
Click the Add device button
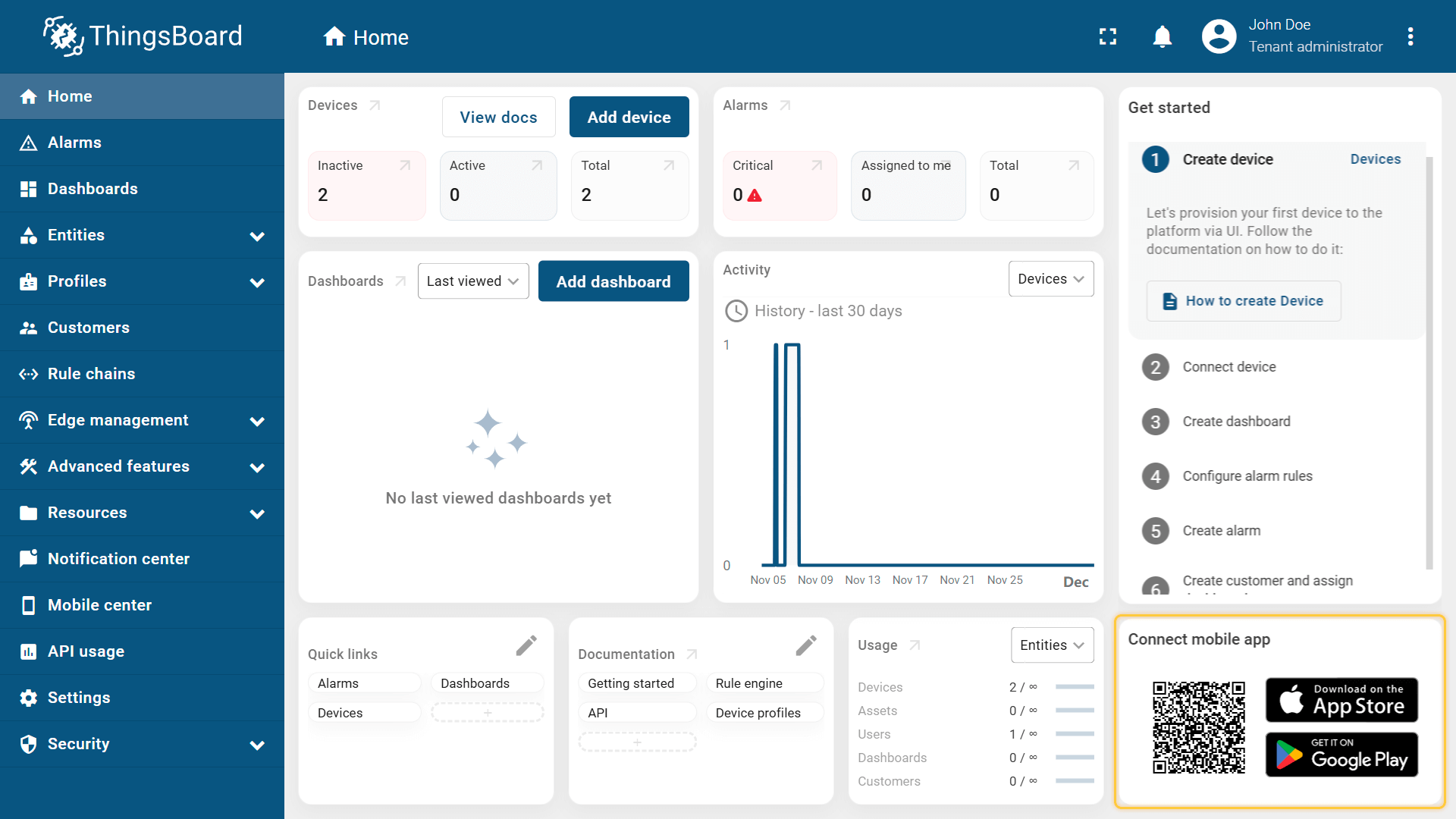pyautogui.click(x=629, y=117)
